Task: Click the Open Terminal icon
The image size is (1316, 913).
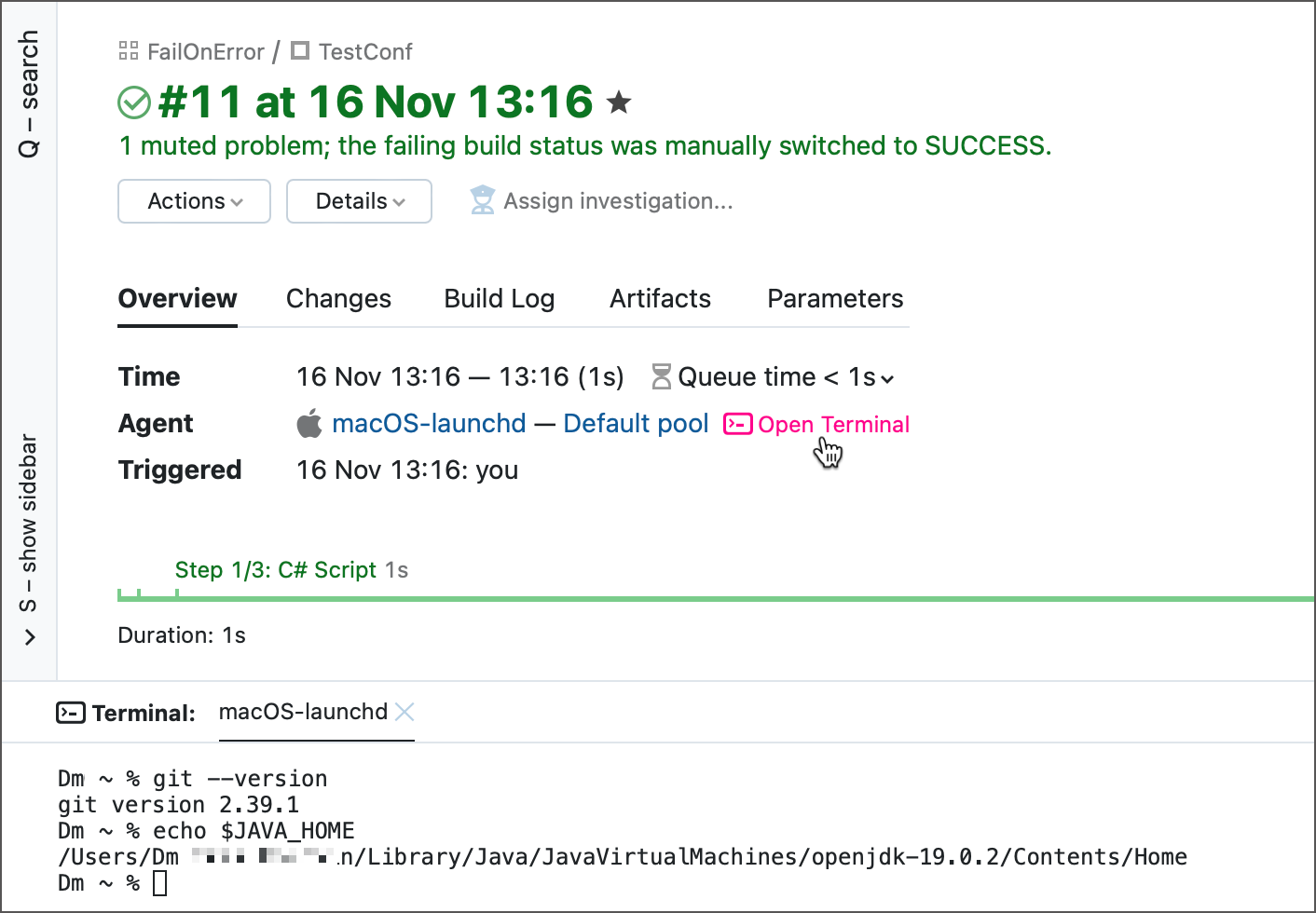Action: click(737, 425)
